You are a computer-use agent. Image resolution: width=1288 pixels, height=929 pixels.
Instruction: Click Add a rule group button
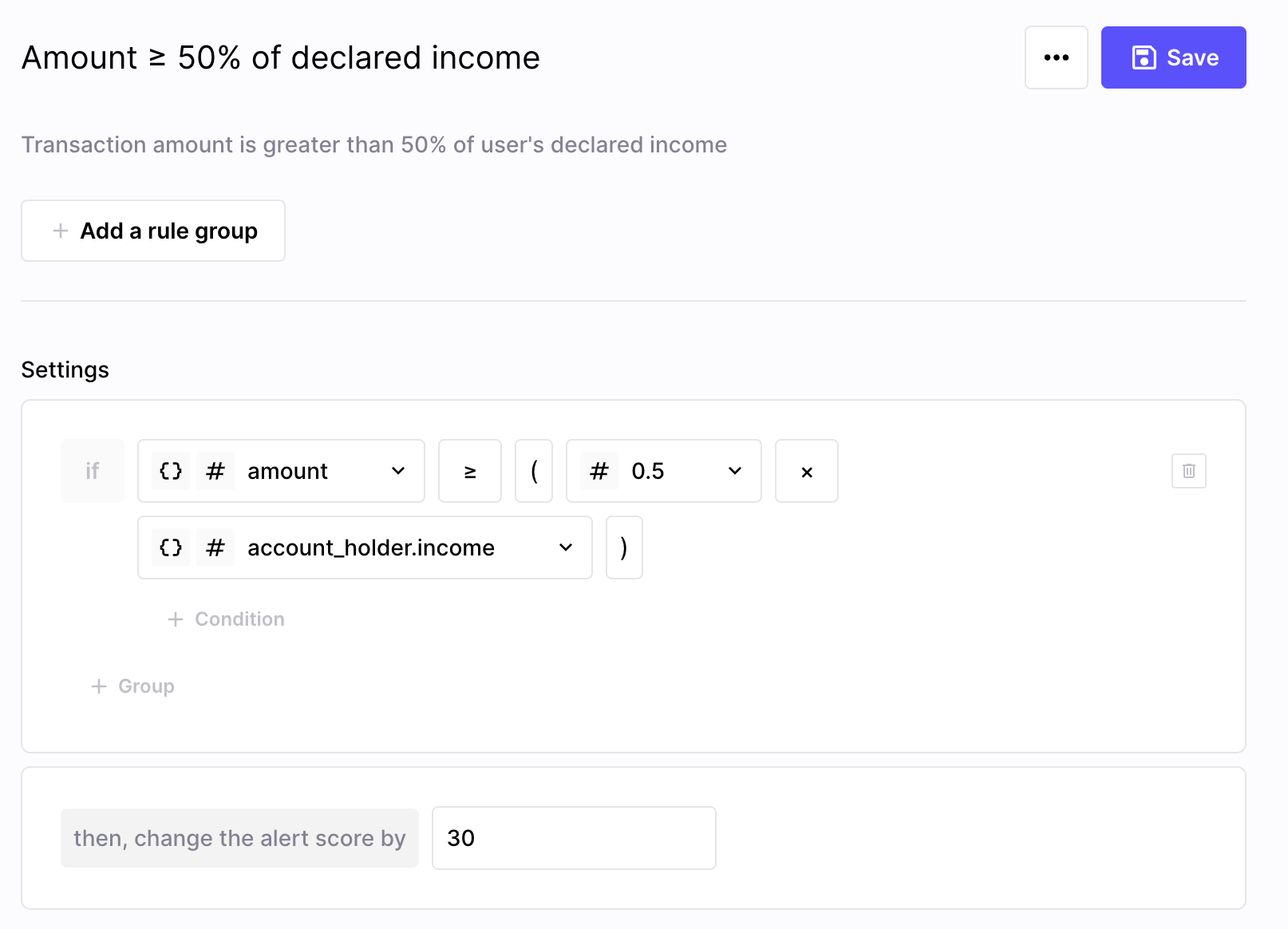pyautogui.click(x=153, y=231)
